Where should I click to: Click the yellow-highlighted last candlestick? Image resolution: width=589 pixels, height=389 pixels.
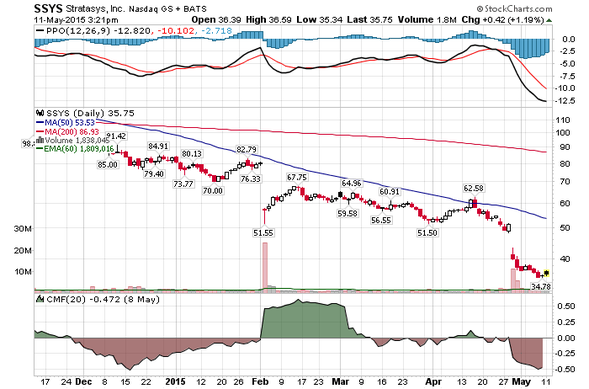coord(547,273)
